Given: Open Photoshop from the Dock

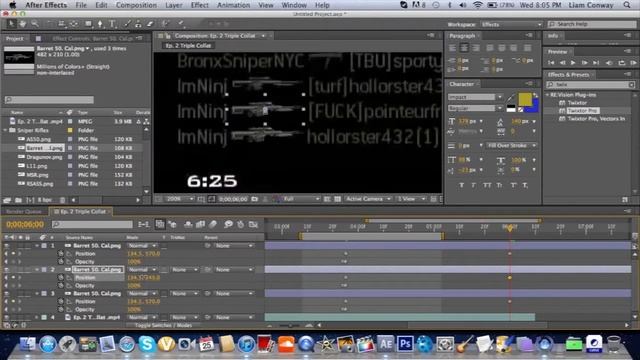Looking at the screenshot, I should (x=404, y=344).
